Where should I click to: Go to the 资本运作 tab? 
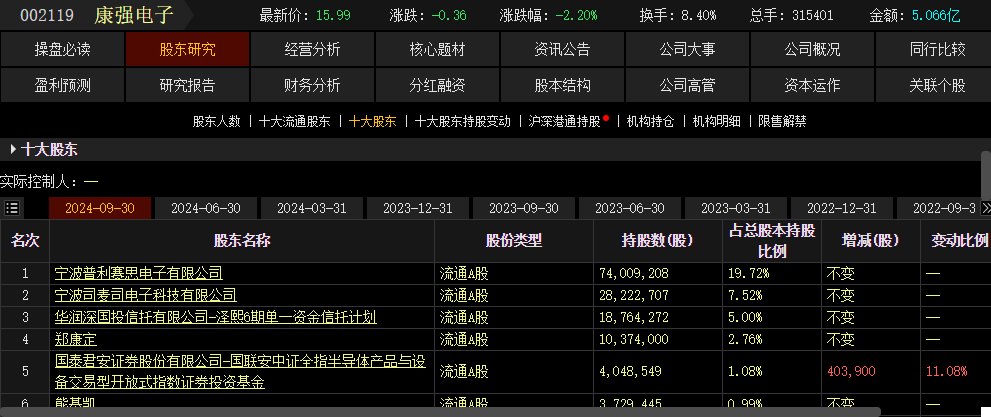tap(813, 85)
